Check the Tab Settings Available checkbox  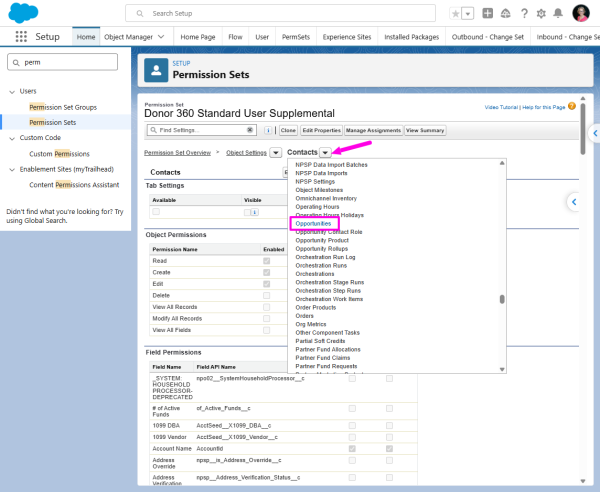(156, 212)
